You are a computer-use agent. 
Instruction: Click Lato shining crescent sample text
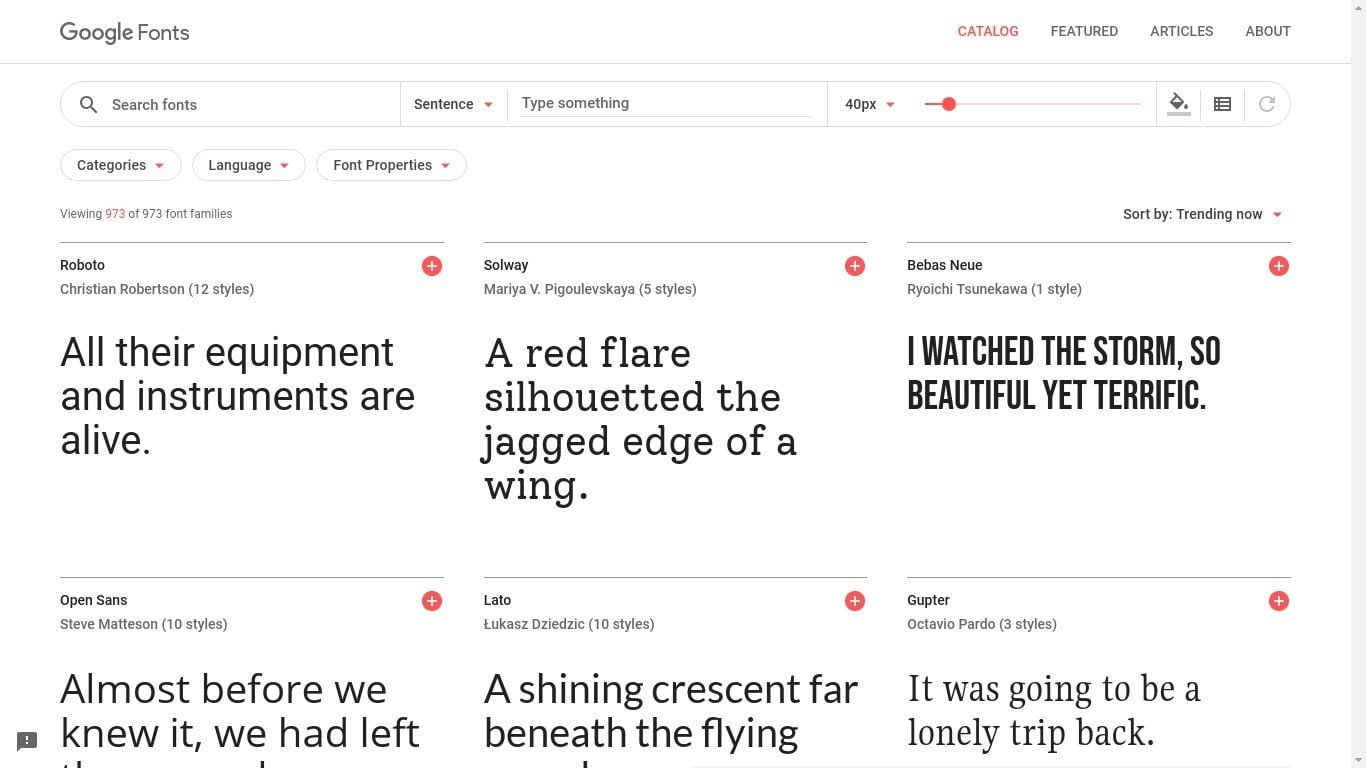[671, 718]
